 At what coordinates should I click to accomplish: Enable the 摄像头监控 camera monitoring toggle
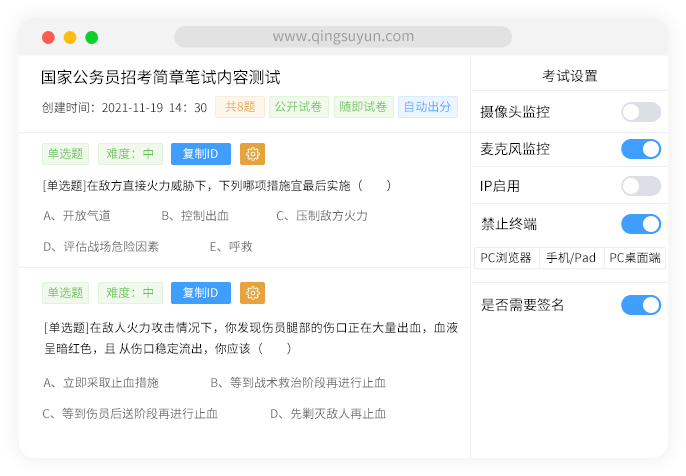click(x=641, y=112)
